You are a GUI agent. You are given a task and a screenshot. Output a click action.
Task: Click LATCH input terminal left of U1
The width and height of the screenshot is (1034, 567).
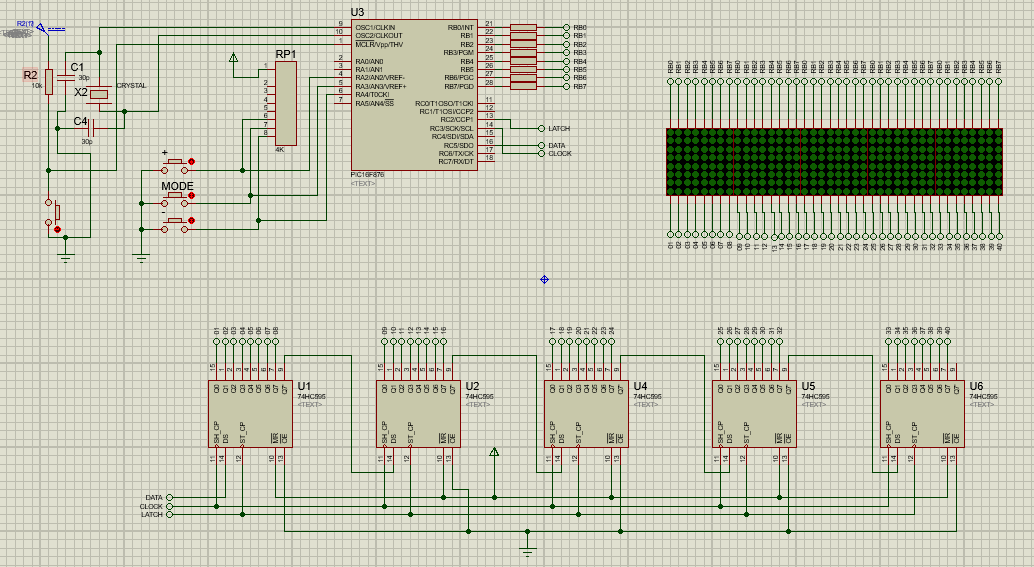click(169, 515)
